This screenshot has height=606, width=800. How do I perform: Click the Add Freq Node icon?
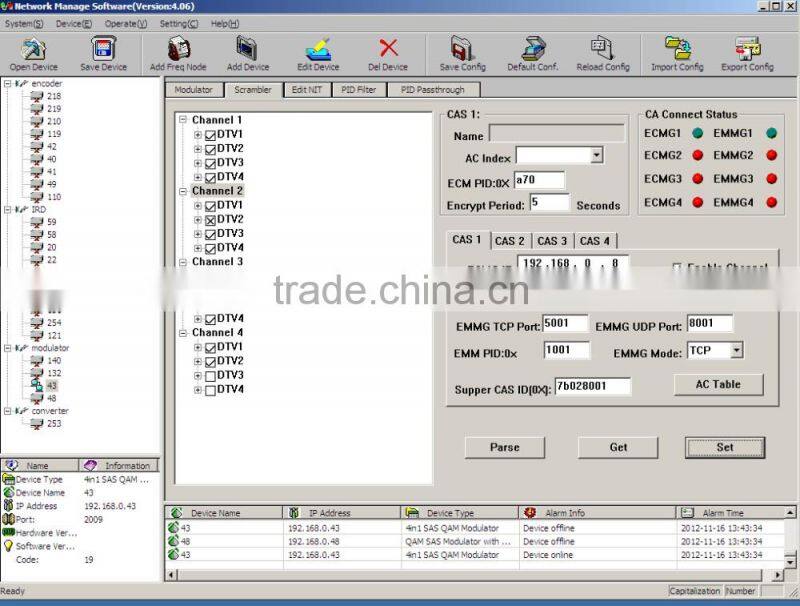coord(178,50)
